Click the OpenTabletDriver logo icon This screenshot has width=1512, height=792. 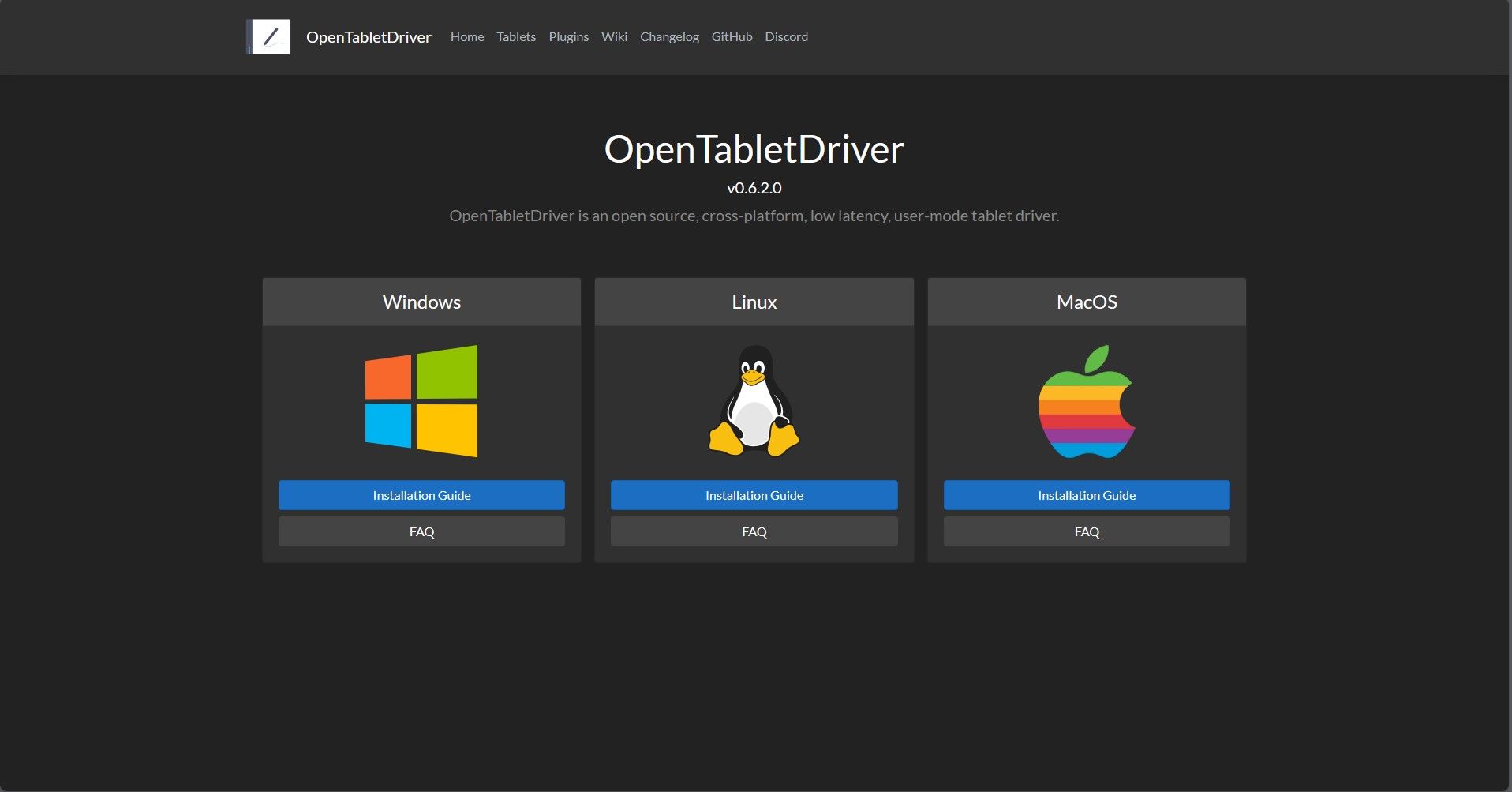coord(268,36)
